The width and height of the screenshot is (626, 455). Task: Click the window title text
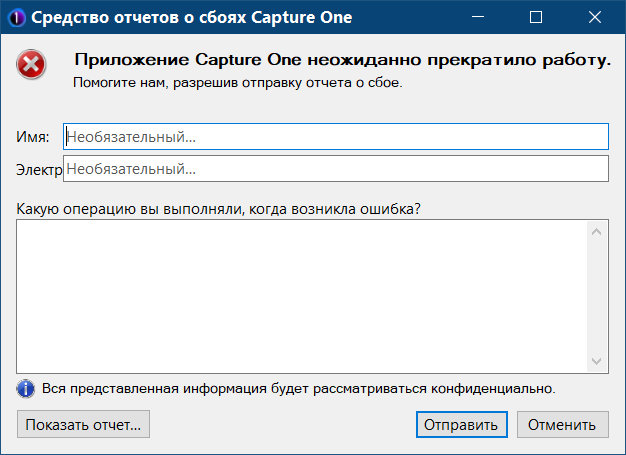tap(192, 18)
